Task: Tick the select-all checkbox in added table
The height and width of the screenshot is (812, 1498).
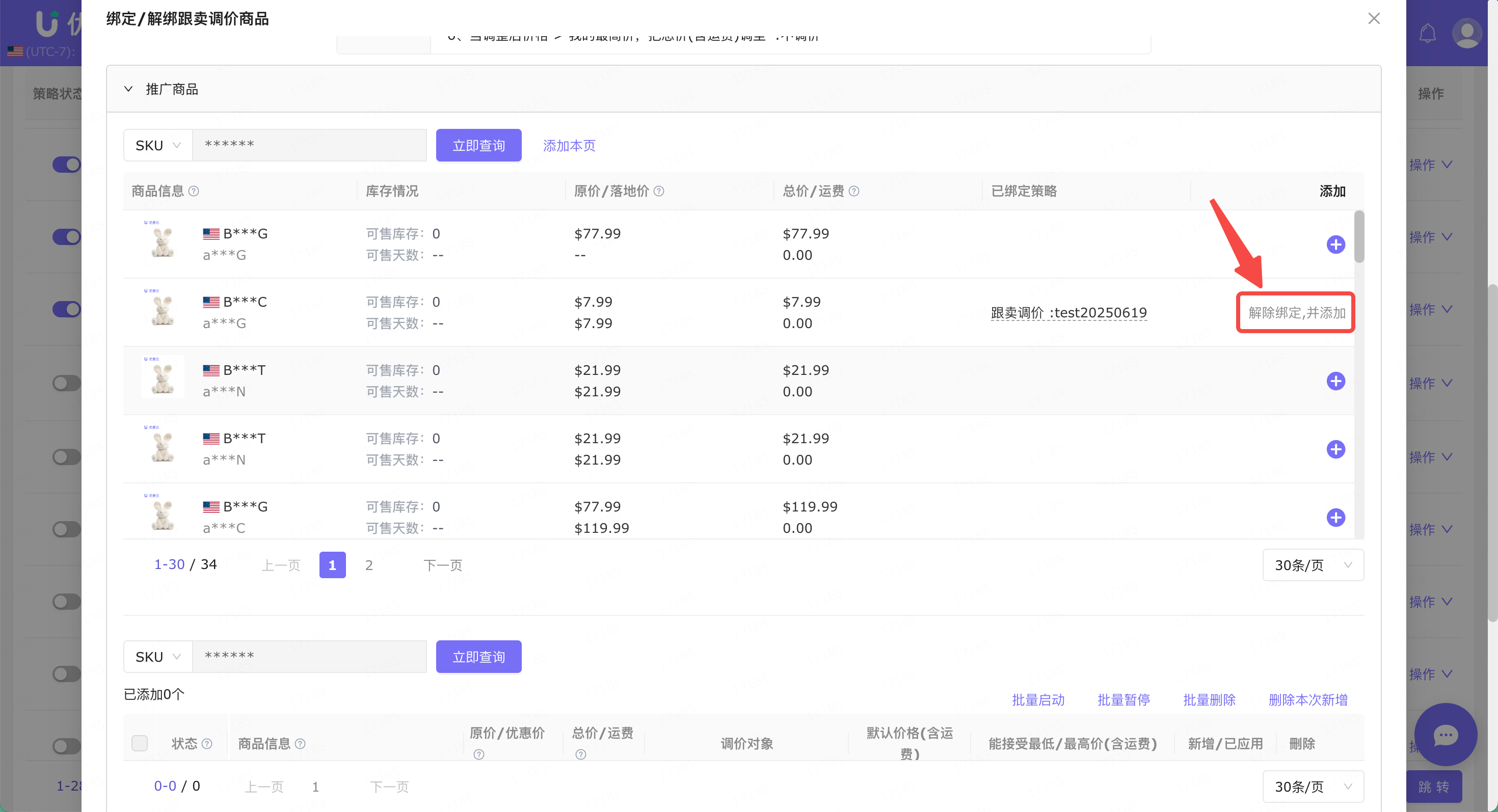Action: tap(140, 743)
